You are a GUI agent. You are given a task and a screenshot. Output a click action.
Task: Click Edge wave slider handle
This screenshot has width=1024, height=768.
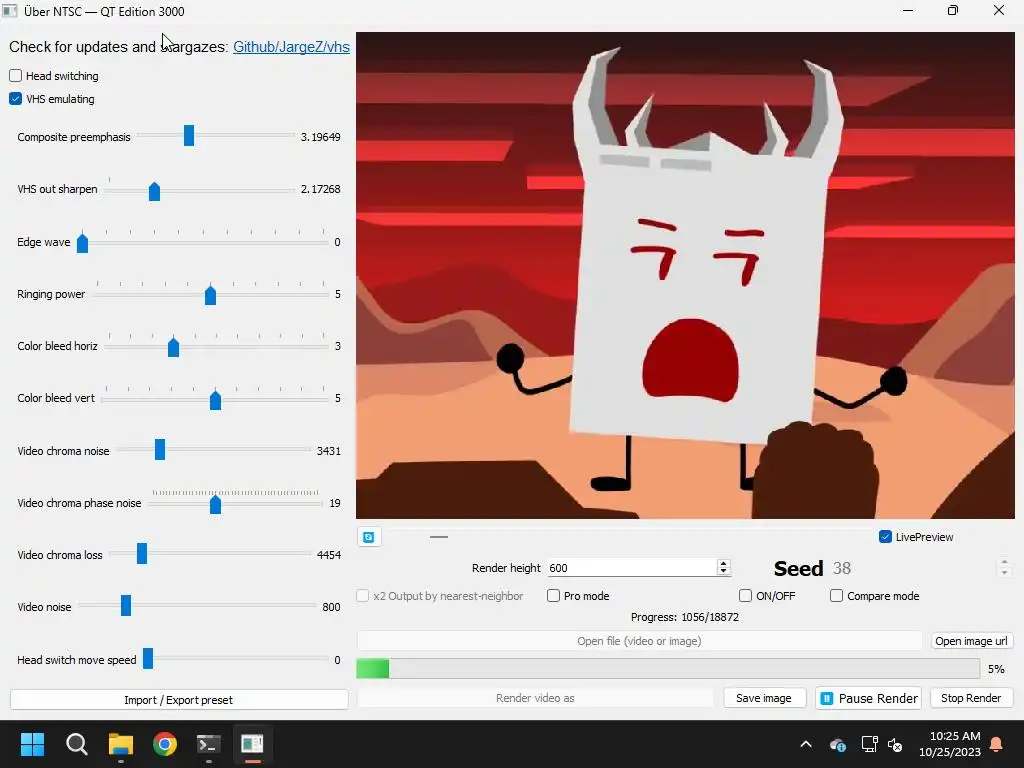tap(82, 243)
